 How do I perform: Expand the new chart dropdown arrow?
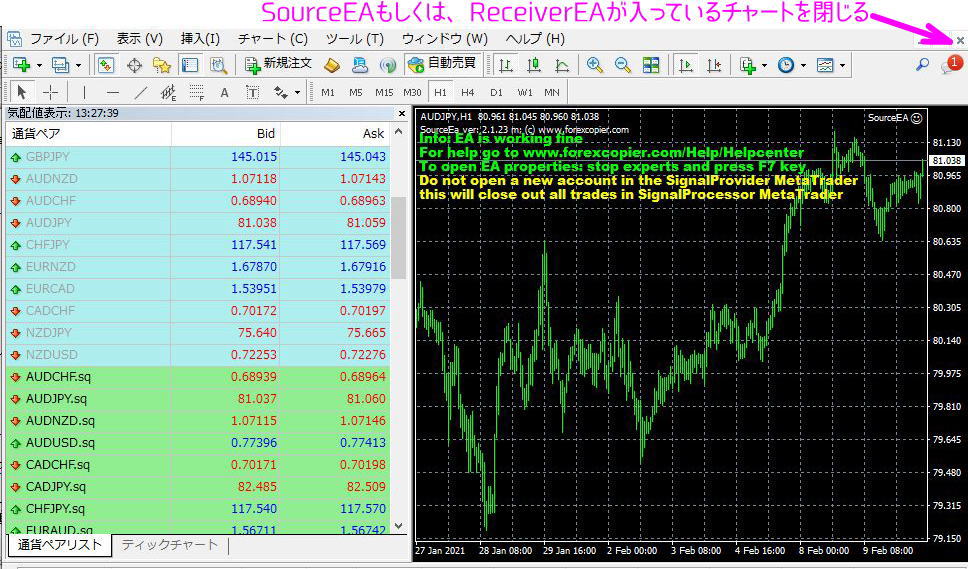(39, 66)
